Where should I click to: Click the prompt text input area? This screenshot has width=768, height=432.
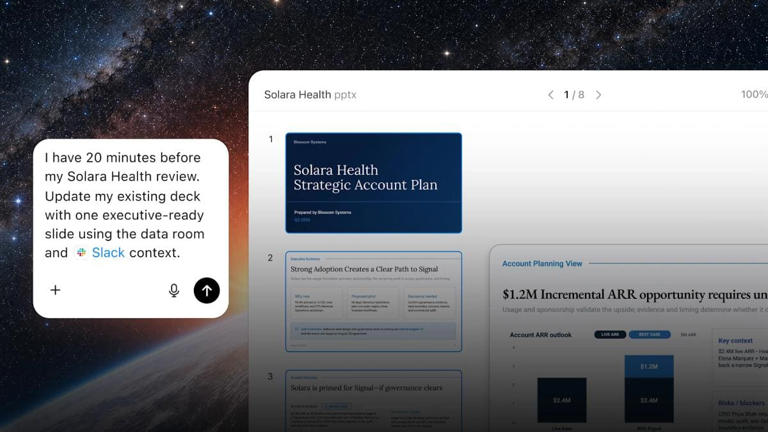point(125,205)
